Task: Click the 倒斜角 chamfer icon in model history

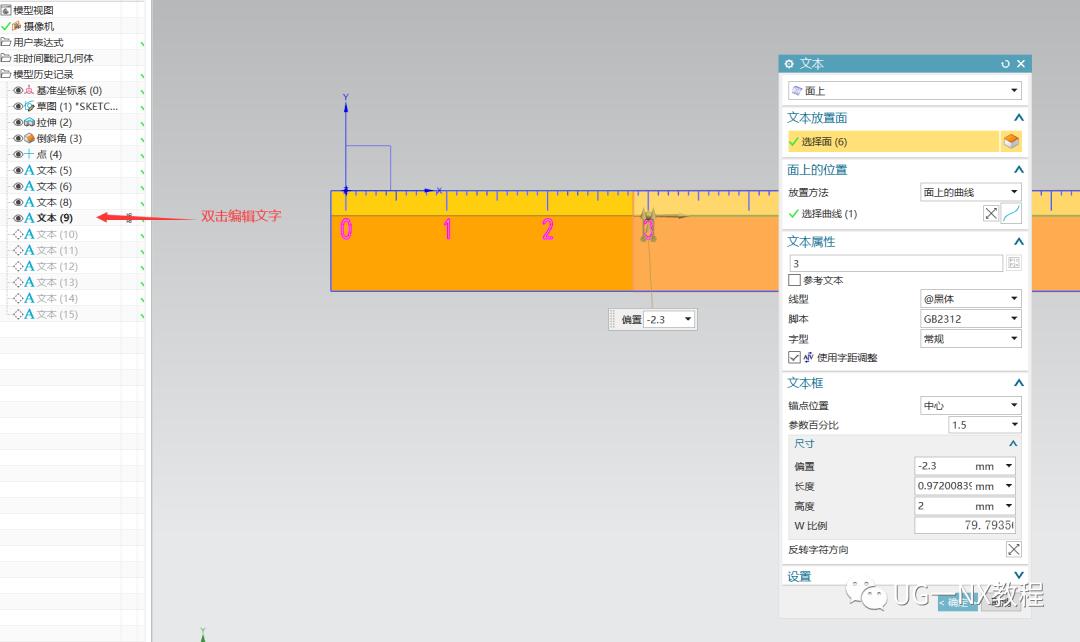Action: point(30,138)
